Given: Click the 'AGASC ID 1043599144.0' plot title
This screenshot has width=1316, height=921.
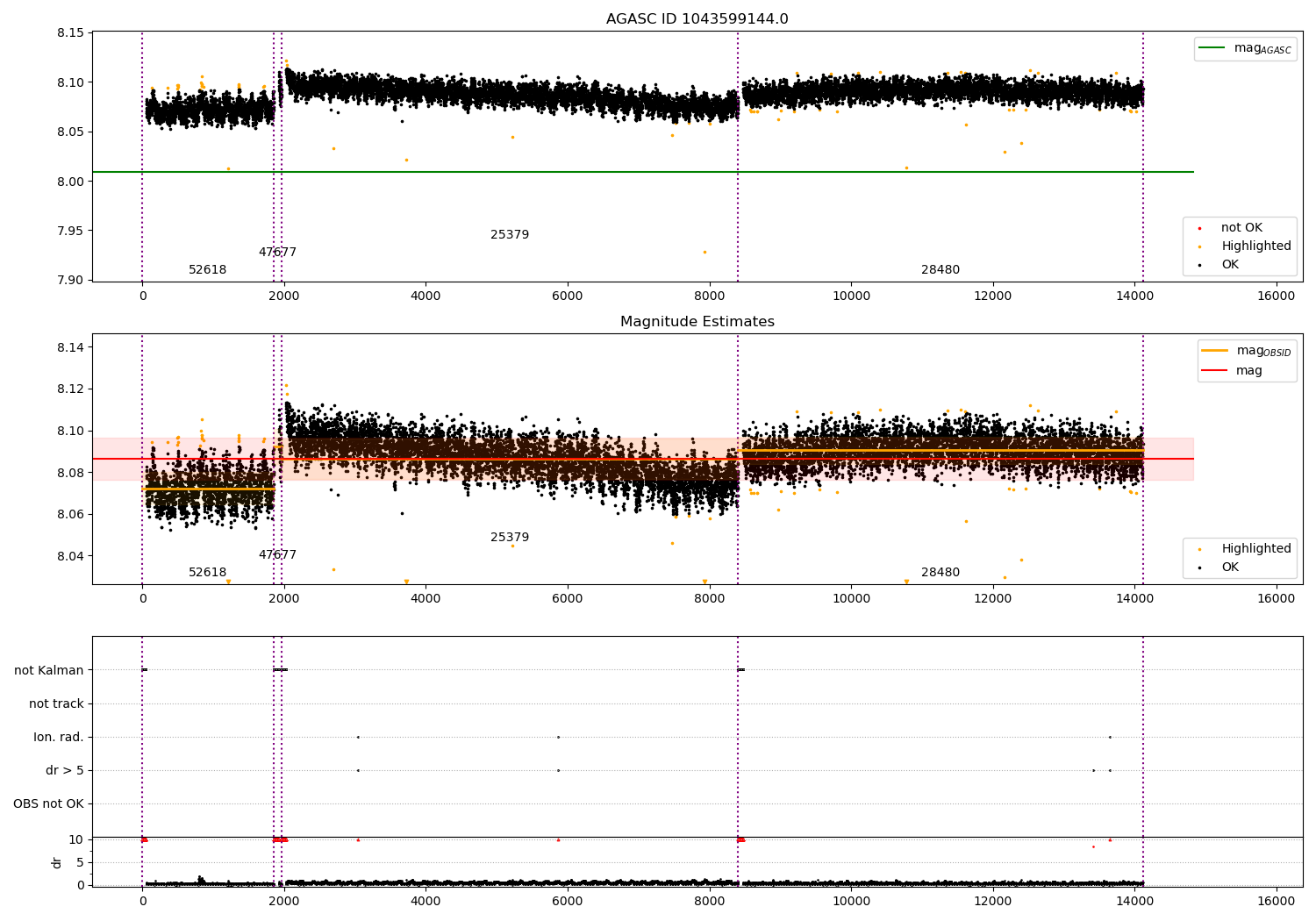Looking at the screenshot, I should (x=697, y=19).
